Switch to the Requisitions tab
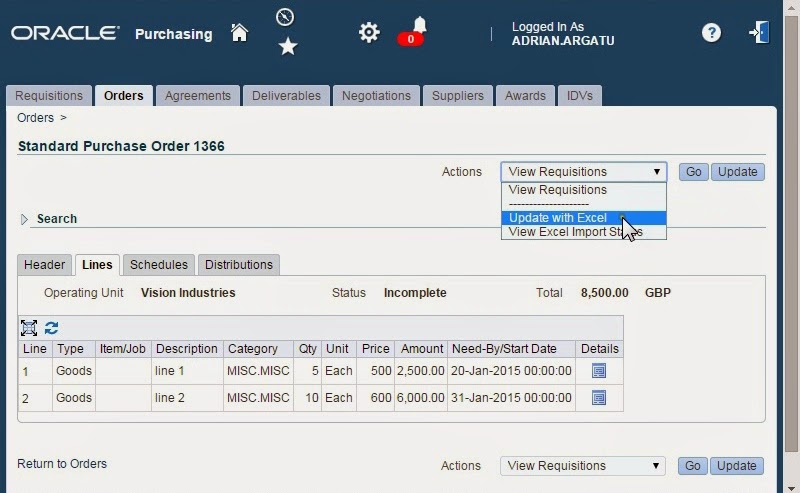This screenshot has width=800, height=493. click(49, 96)
